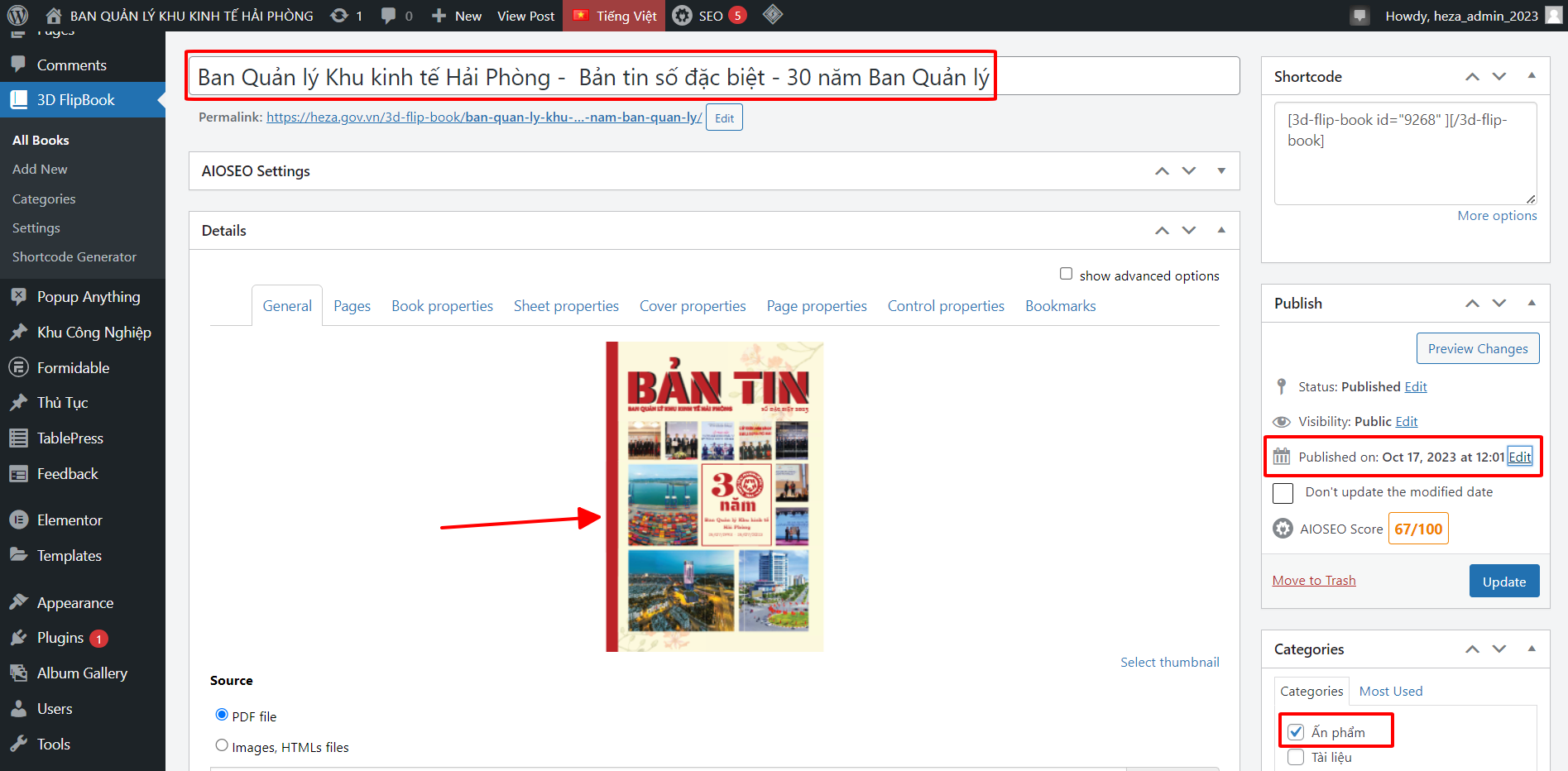Enable show advanced options checkbox
This screenshot has height=771, width=1568.
click(x=1066, y=274)
